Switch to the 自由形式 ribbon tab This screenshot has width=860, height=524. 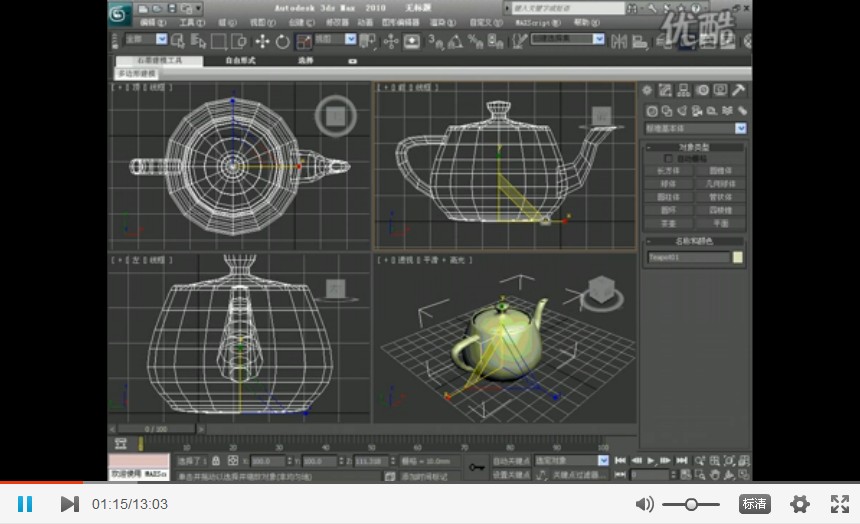point(240,61)
